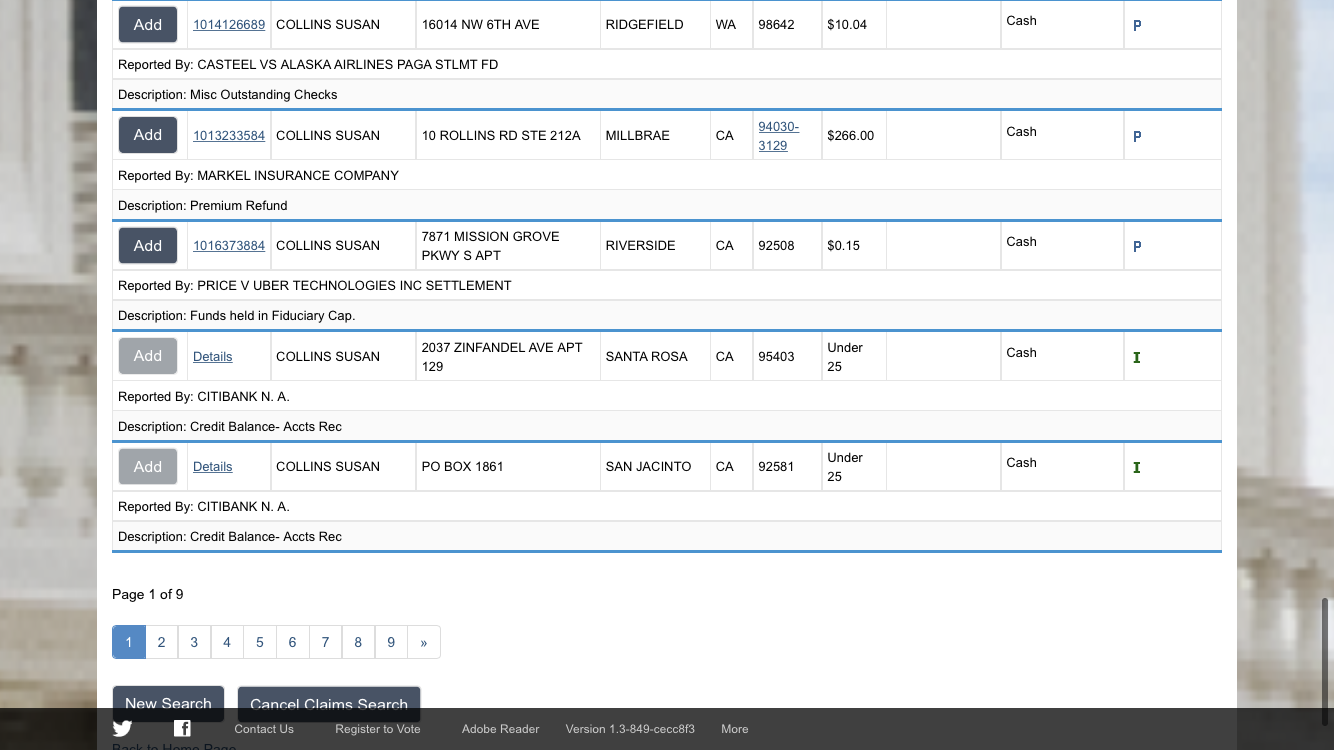Select page 1 in pagination

[129, 642]
